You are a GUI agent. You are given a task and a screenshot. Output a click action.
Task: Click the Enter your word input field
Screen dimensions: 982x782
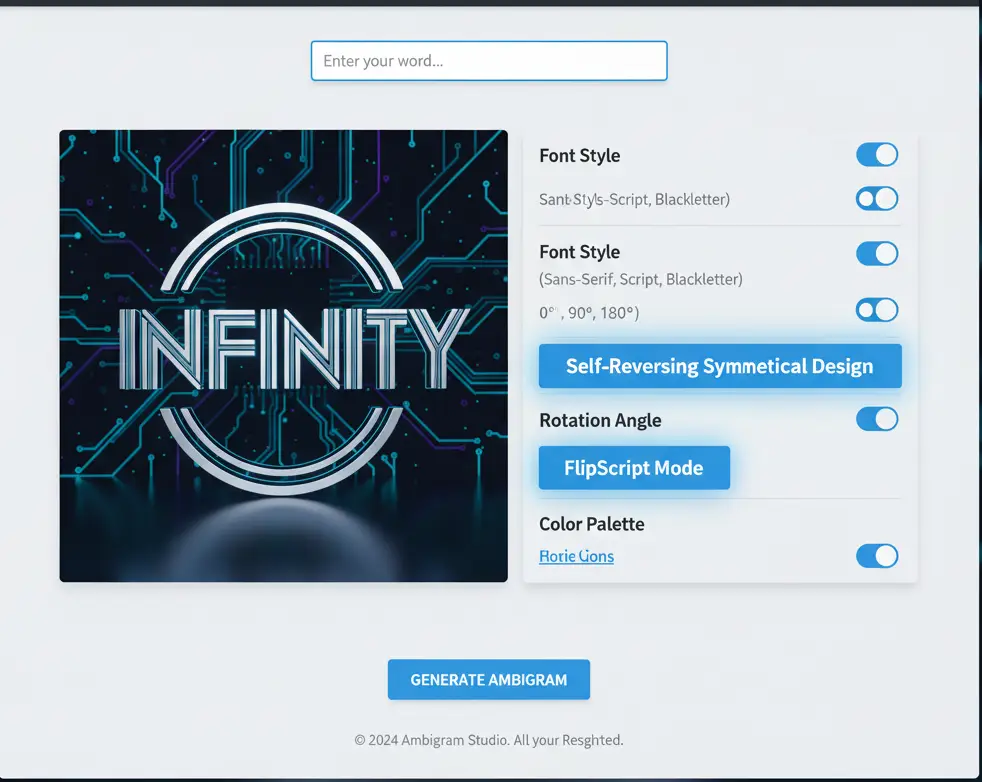pos(488,61)
